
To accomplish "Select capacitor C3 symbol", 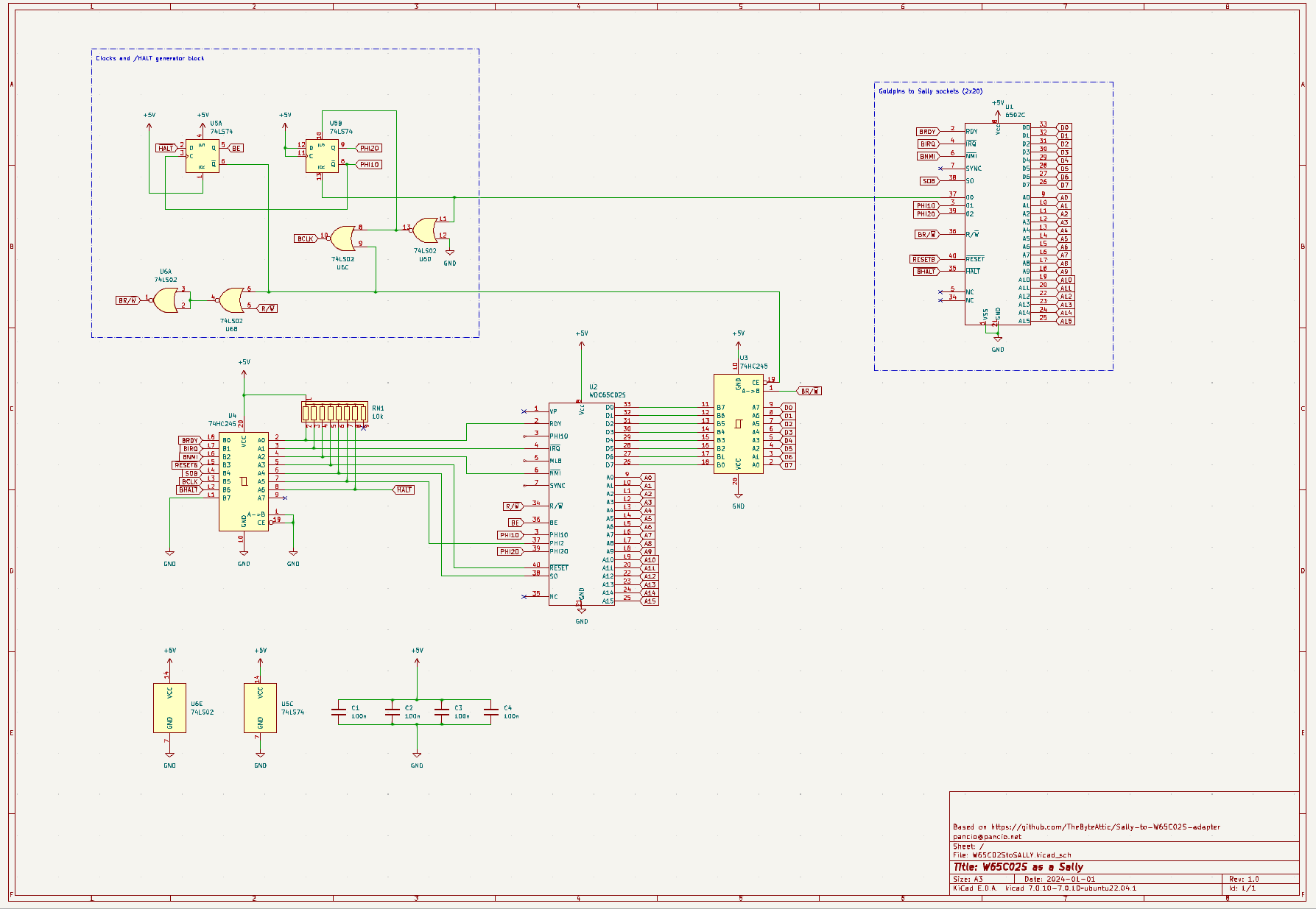I will 441,712.
